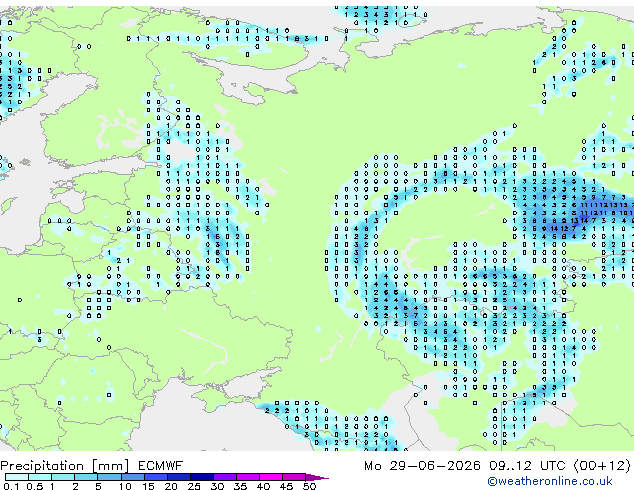This screenshot has height=490, width=634.
Task: Click the '50' legend scale value
Action: tap(309, 486)
